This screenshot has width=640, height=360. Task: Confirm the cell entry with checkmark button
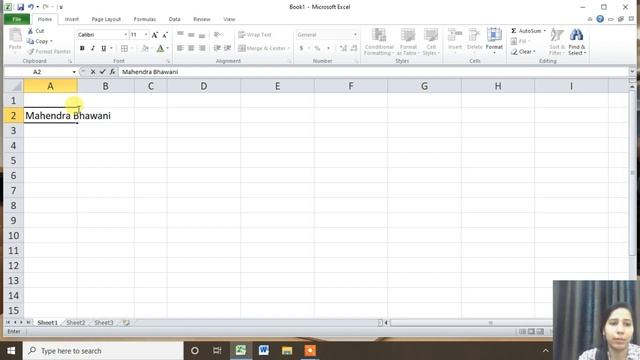[x=102, y=72]
